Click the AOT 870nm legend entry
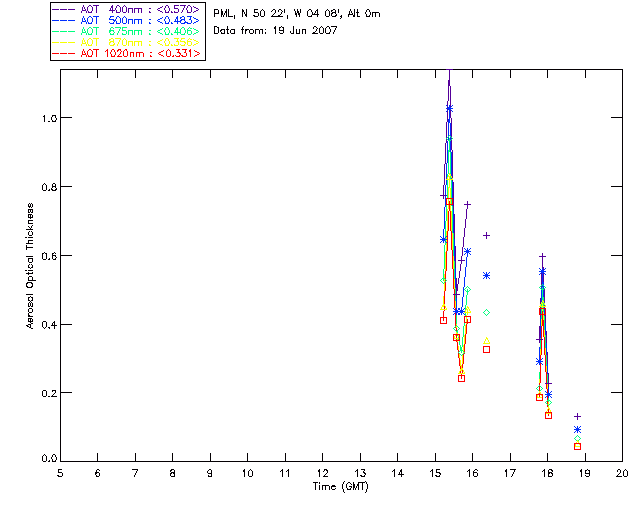This screenshot has width=640, height=512. [127, 42]
